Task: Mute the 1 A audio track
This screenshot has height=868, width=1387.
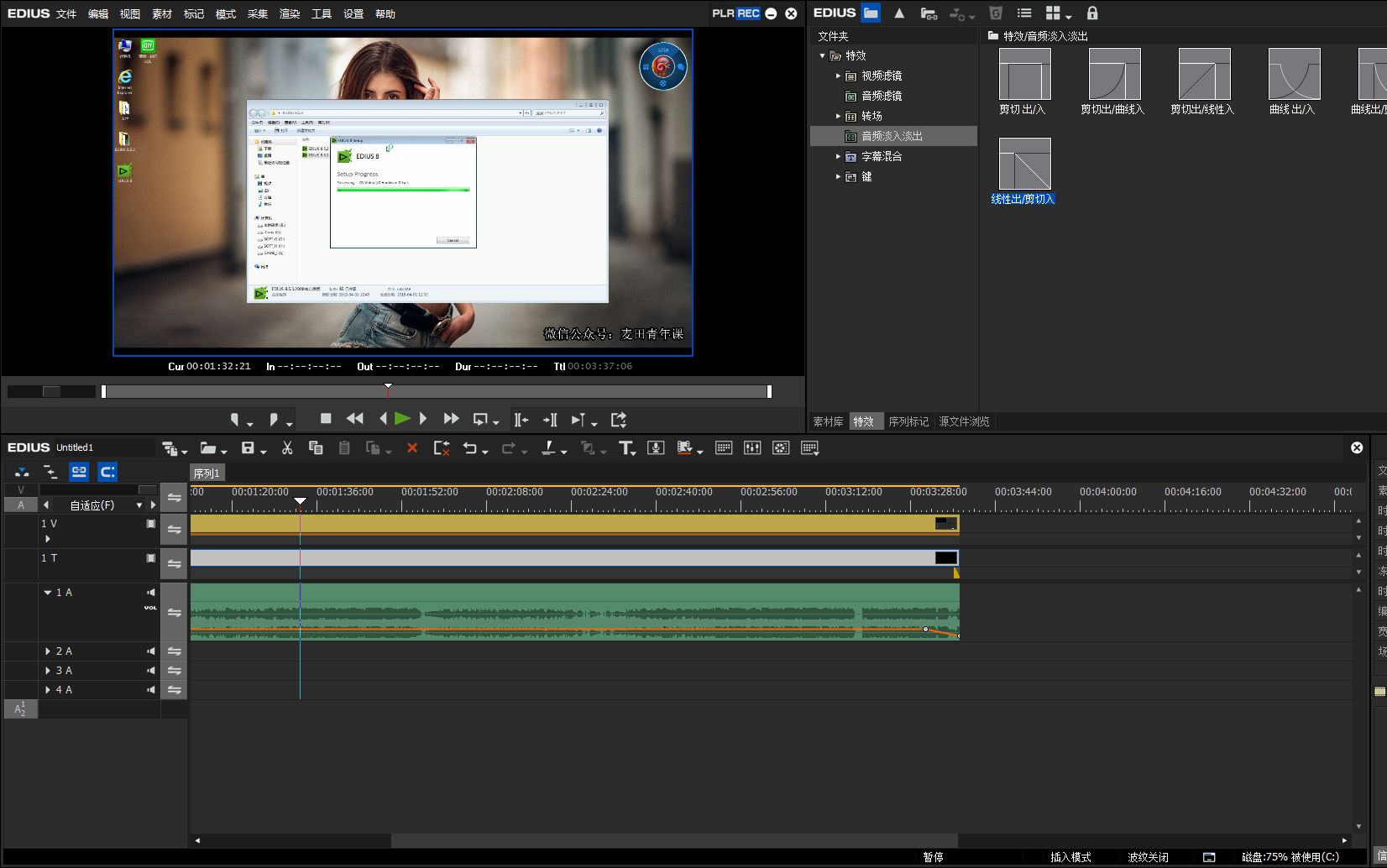Action: click(x=151, y=593)
